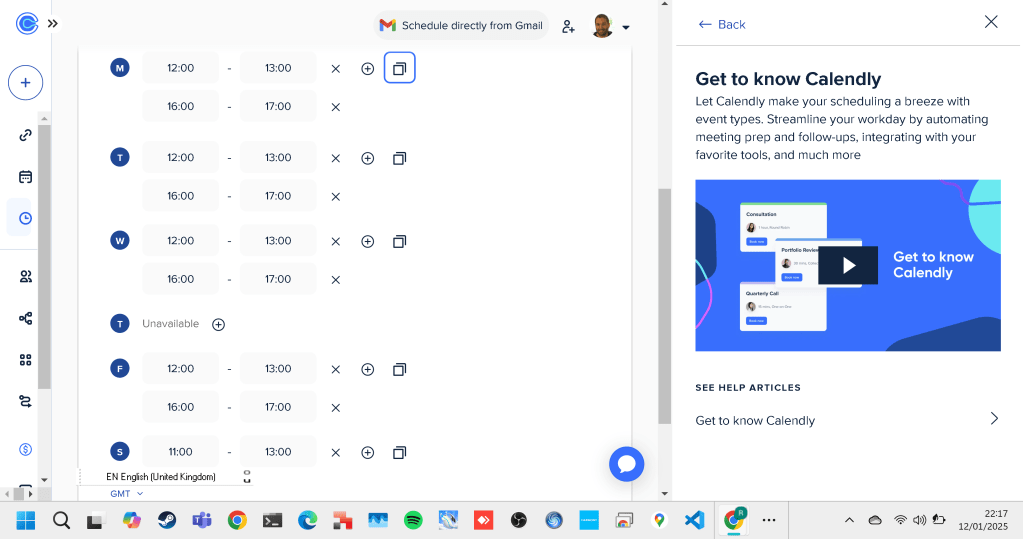
Task: Open Routing via the sidebar arrows icon
Action: click(25, 401)
